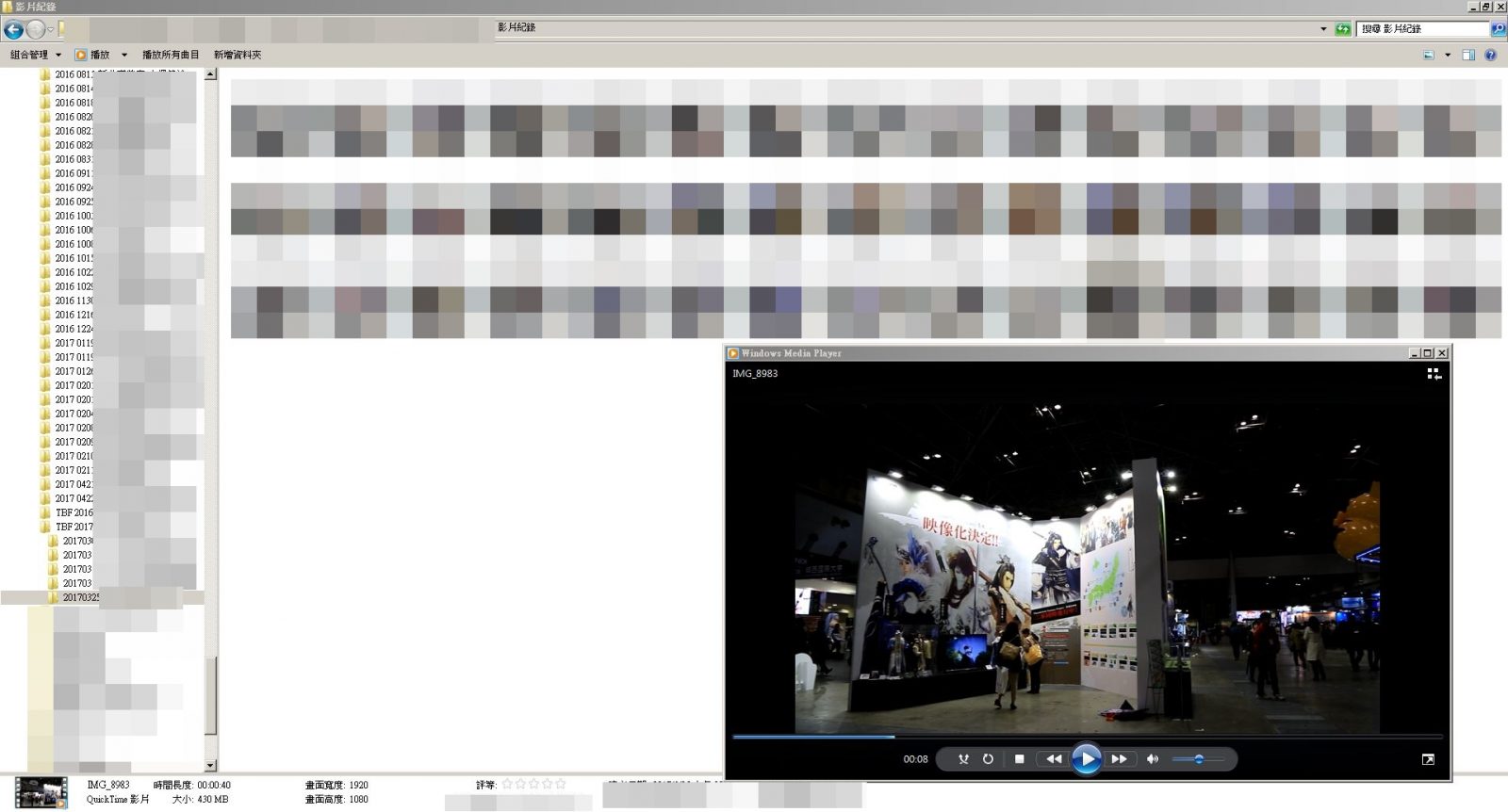Select the TBF 2017 folder in tree
Image resolution: width=1508 pixels, height=812 pixels.
66,527
